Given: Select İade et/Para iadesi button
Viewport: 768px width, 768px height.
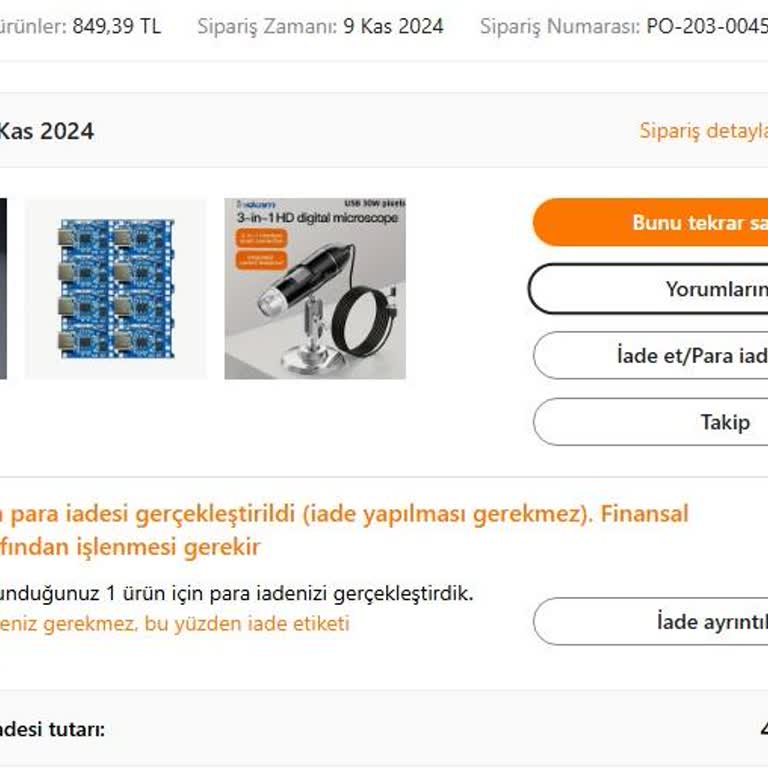Looking at the screenshot, I should click(650, 356).
